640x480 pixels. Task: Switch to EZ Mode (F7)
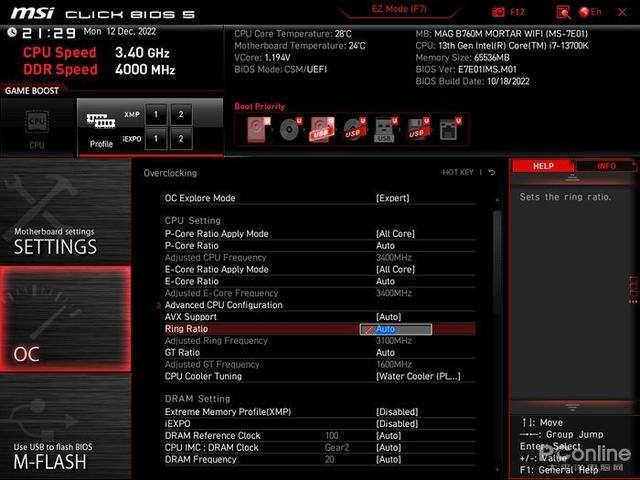[x=399, y=9]
